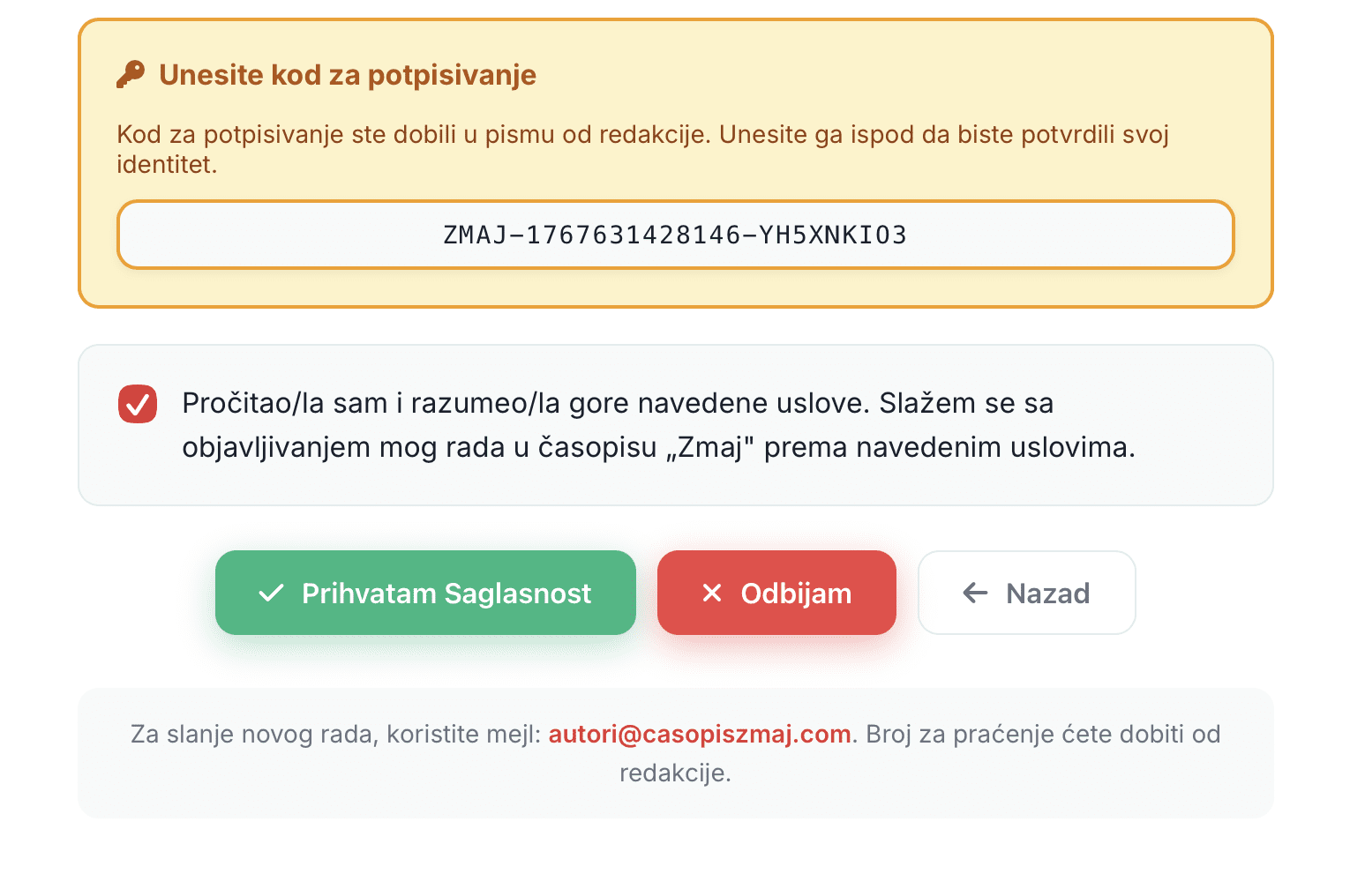
Task: Click the checkmark icon on Prihvatam Saglasnost
Action: [x=271, y=593]
